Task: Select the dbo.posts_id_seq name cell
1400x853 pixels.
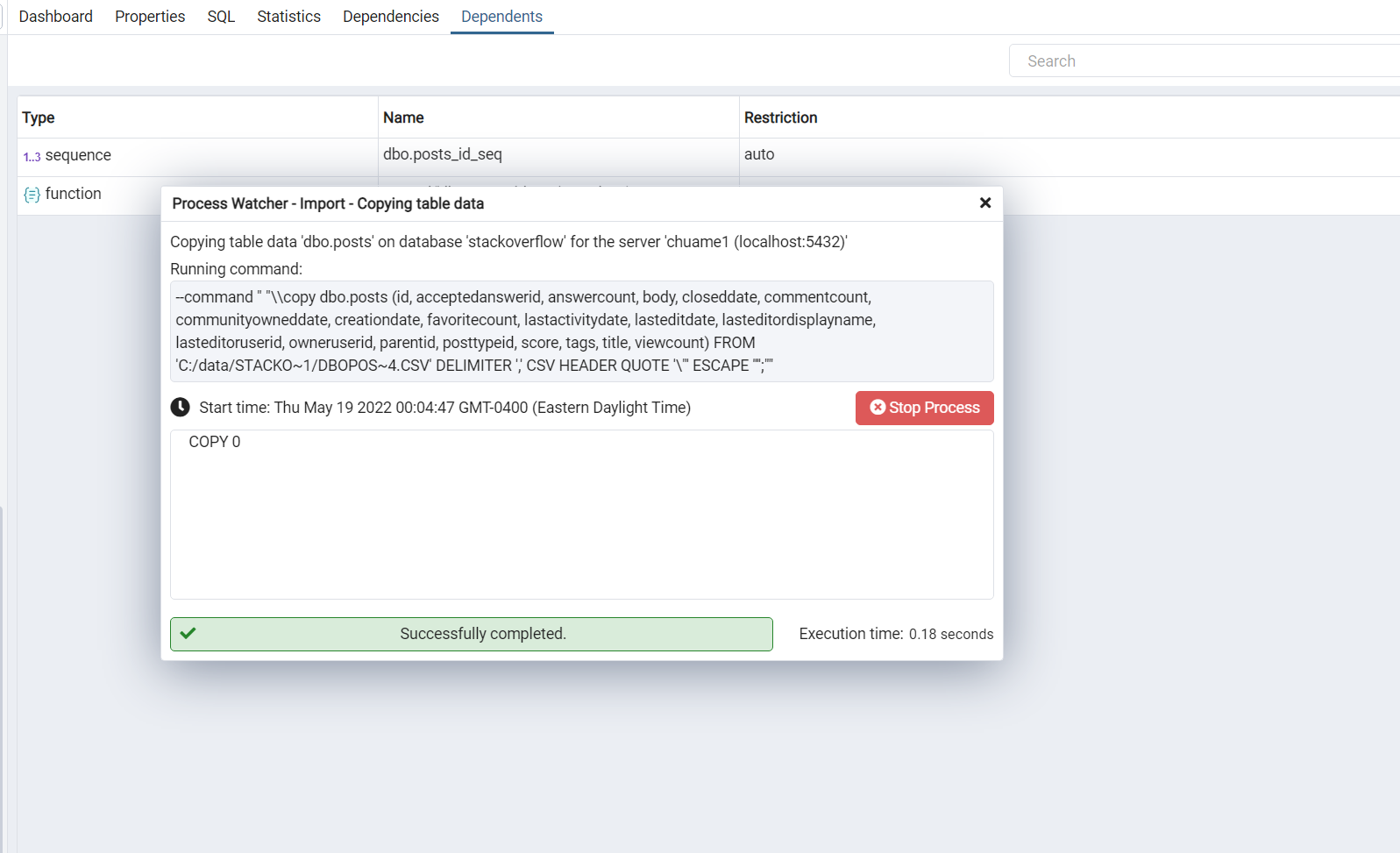Action: point(558,155)
